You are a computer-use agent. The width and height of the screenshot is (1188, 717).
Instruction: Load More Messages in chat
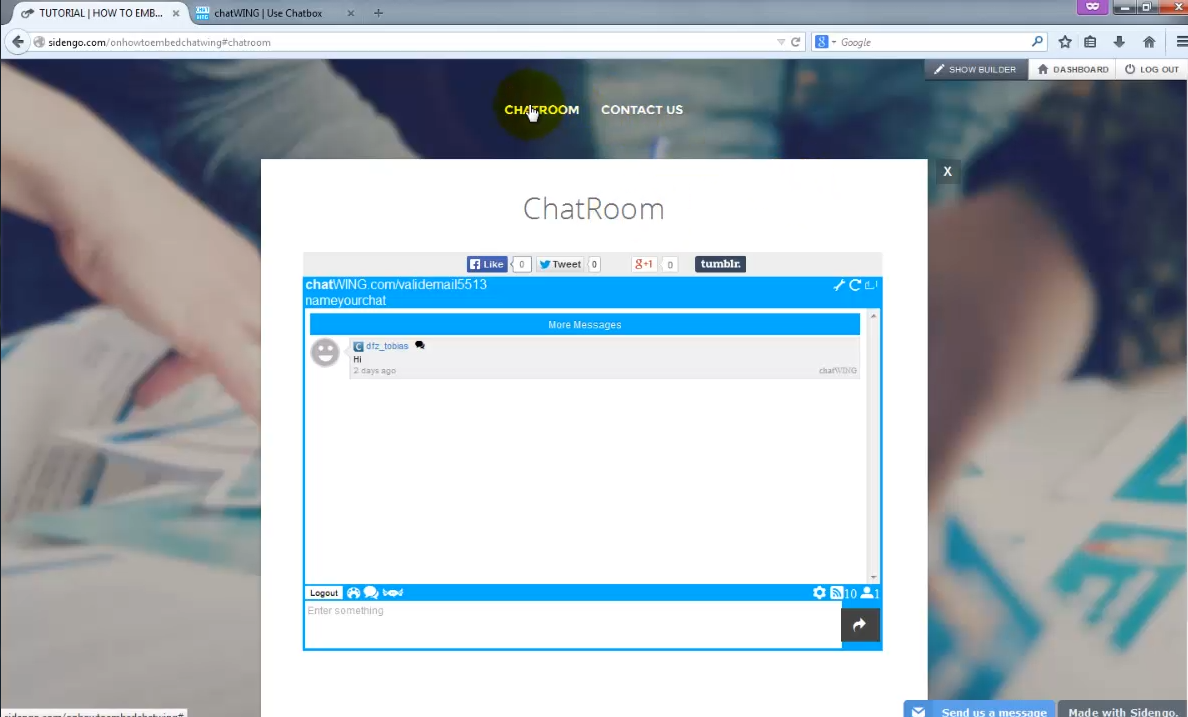[585, 324]
